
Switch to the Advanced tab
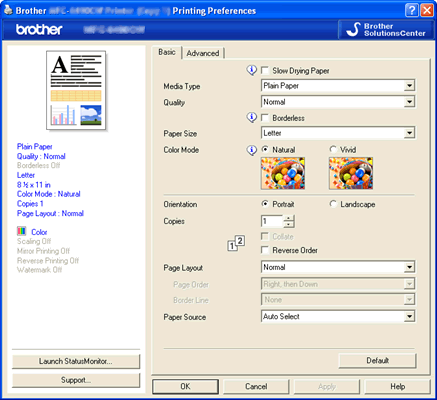203,53
